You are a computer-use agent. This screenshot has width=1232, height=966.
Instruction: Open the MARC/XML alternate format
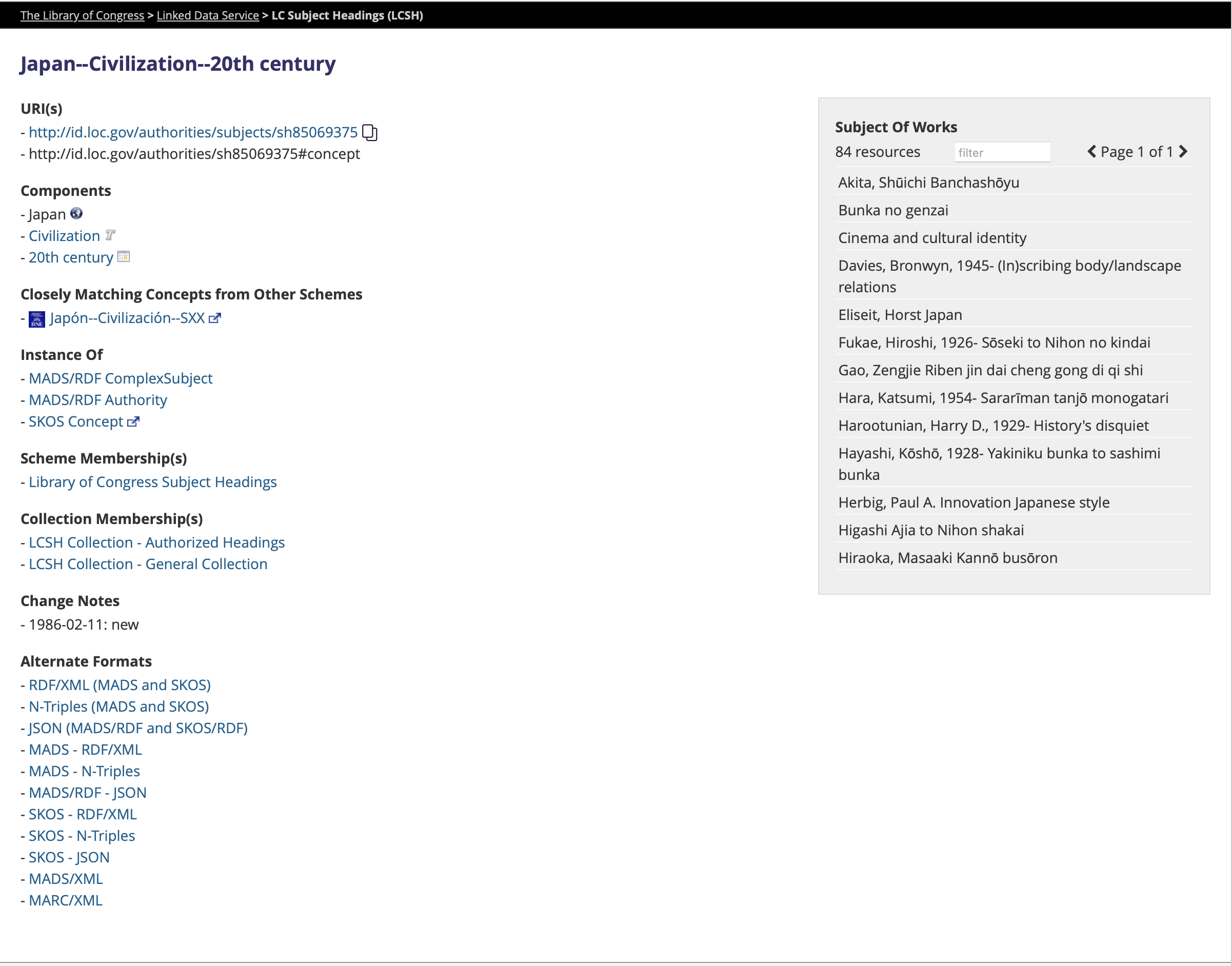(66, 900)
